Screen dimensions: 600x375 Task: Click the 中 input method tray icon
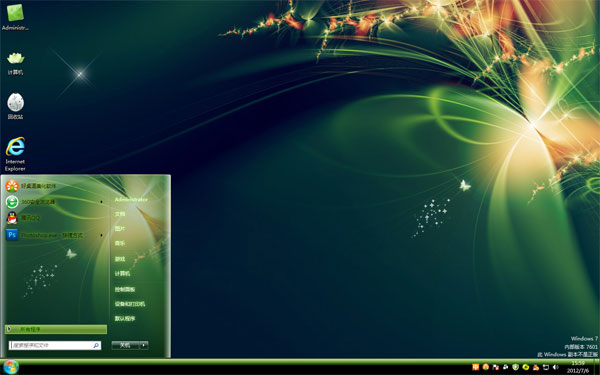(x=476, y=367)
